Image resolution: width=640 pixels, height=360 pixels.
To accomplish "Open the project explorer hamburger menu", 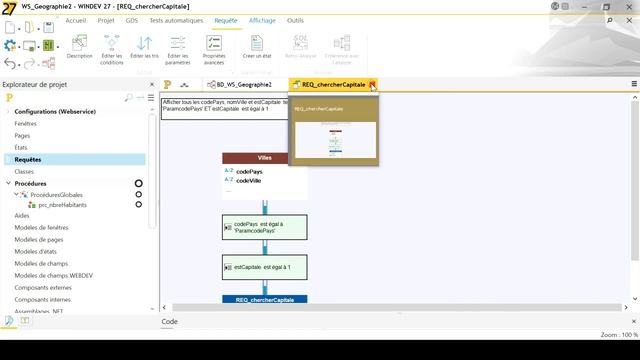I will (x=151, y=98).
